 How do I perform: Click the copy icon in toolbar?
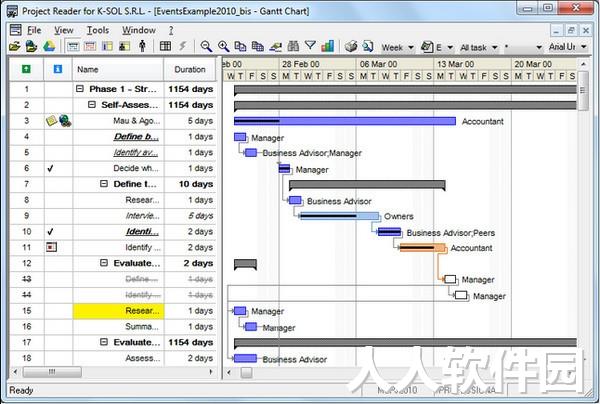240,47
